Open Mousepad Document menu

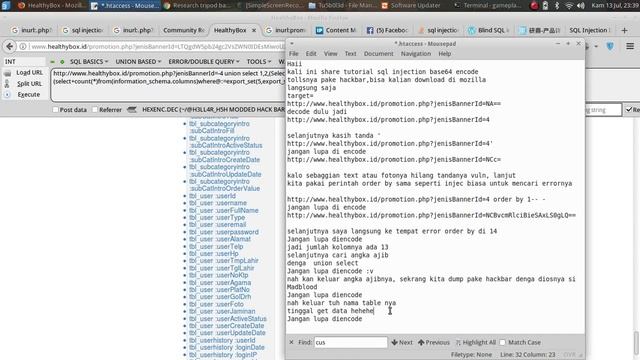tap(379, 54)
